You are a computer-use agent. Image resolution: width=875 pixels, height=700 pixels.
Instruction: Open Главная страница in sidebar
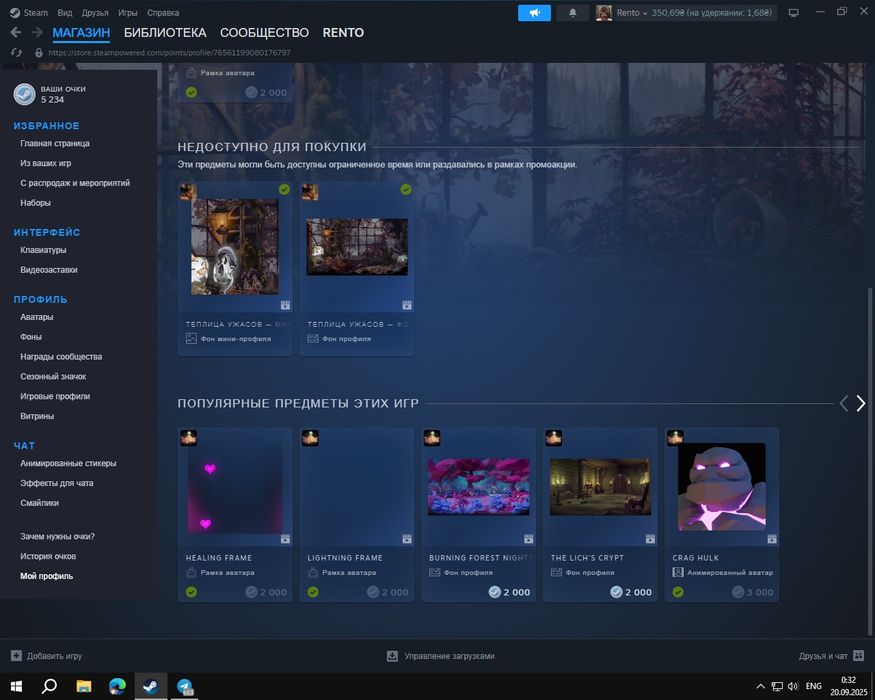[x=55, y=143]
